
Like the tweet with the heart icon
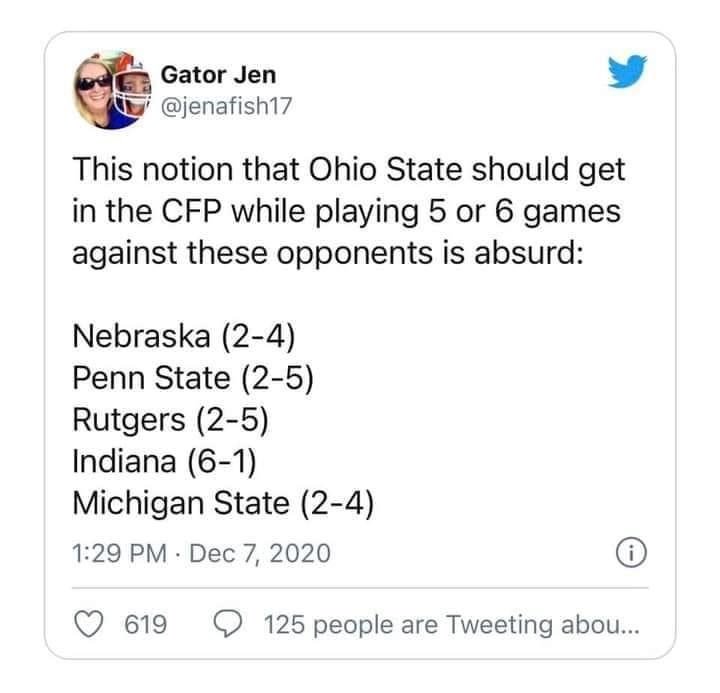(x=89, y=625)
